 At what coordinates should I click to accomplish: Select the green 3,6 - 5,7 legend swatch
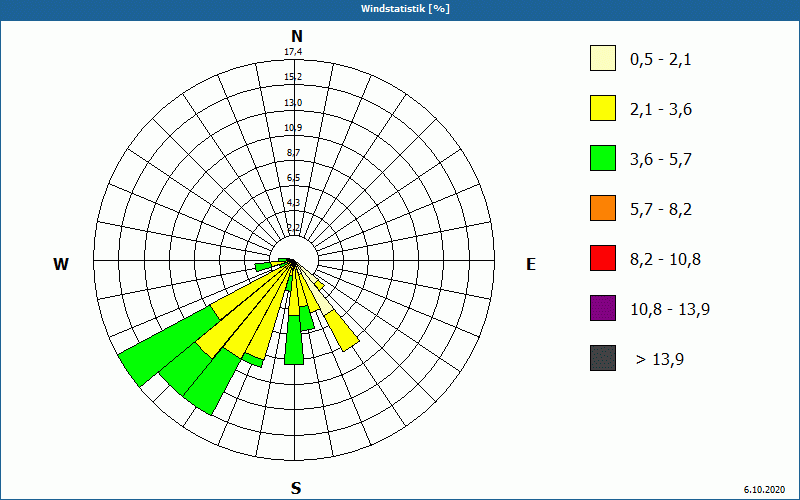point(603,158)
